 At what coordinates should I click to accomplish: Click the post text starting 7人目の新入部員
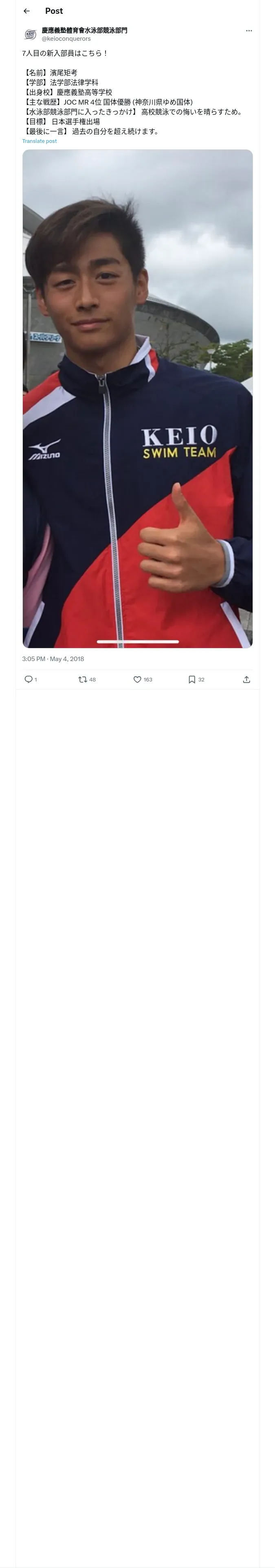[x=65, y=53]
